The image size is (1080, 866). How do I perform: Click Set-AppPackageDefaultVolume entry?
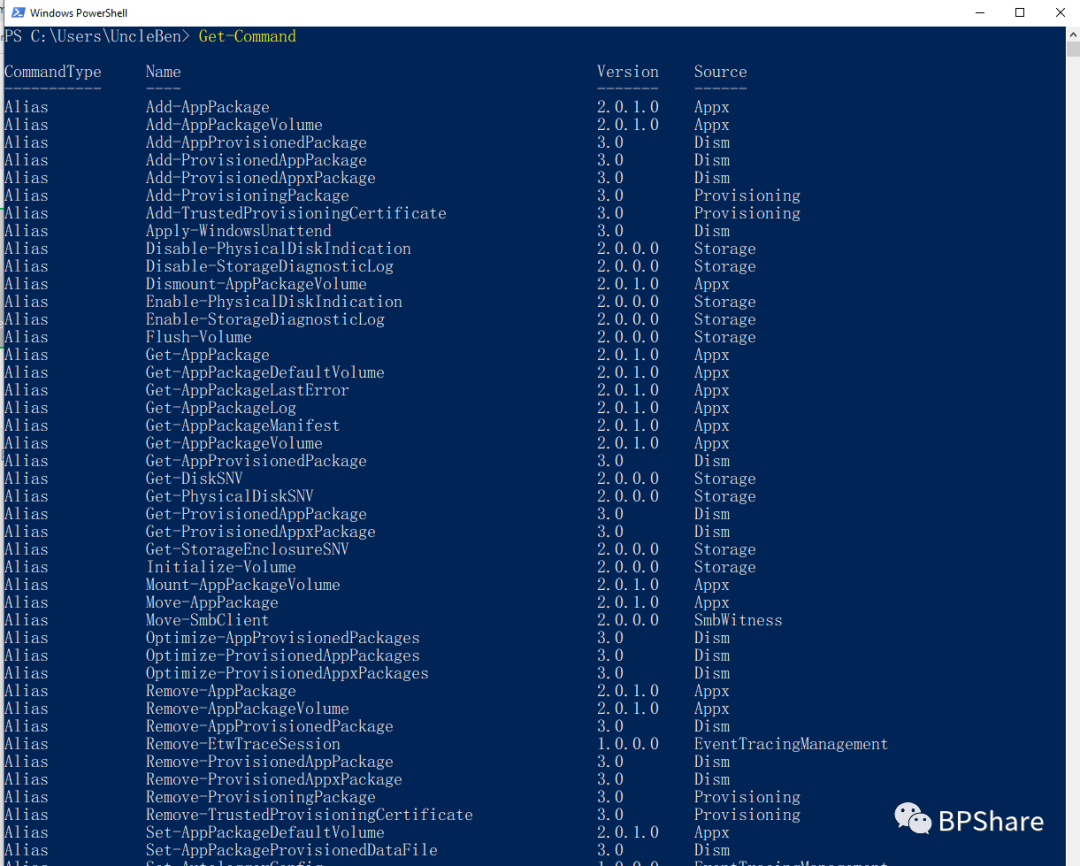pos(265,832)
